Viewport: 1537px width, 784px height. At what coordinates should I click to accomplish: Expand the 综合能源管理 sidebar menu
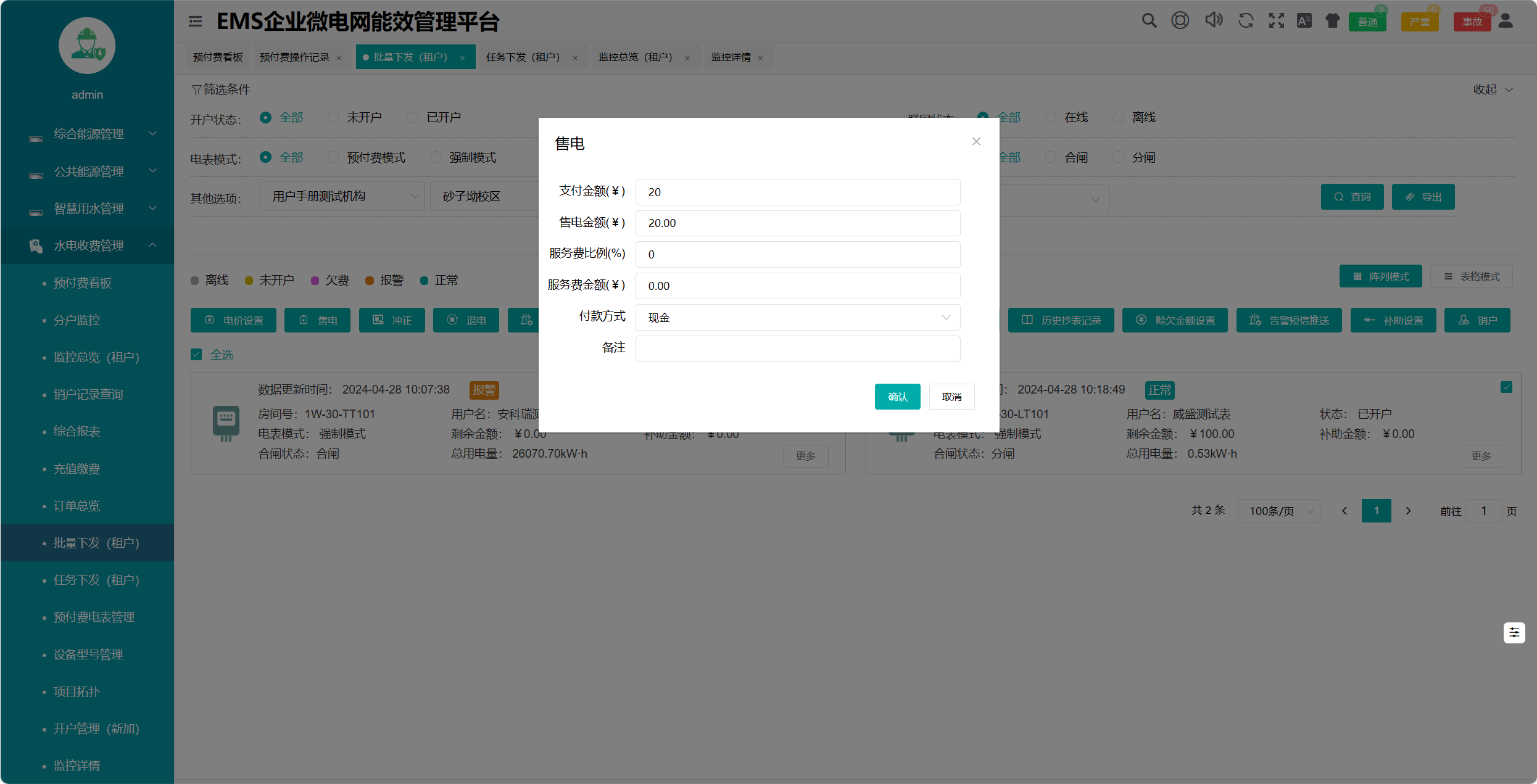click(x=89, y=134)
